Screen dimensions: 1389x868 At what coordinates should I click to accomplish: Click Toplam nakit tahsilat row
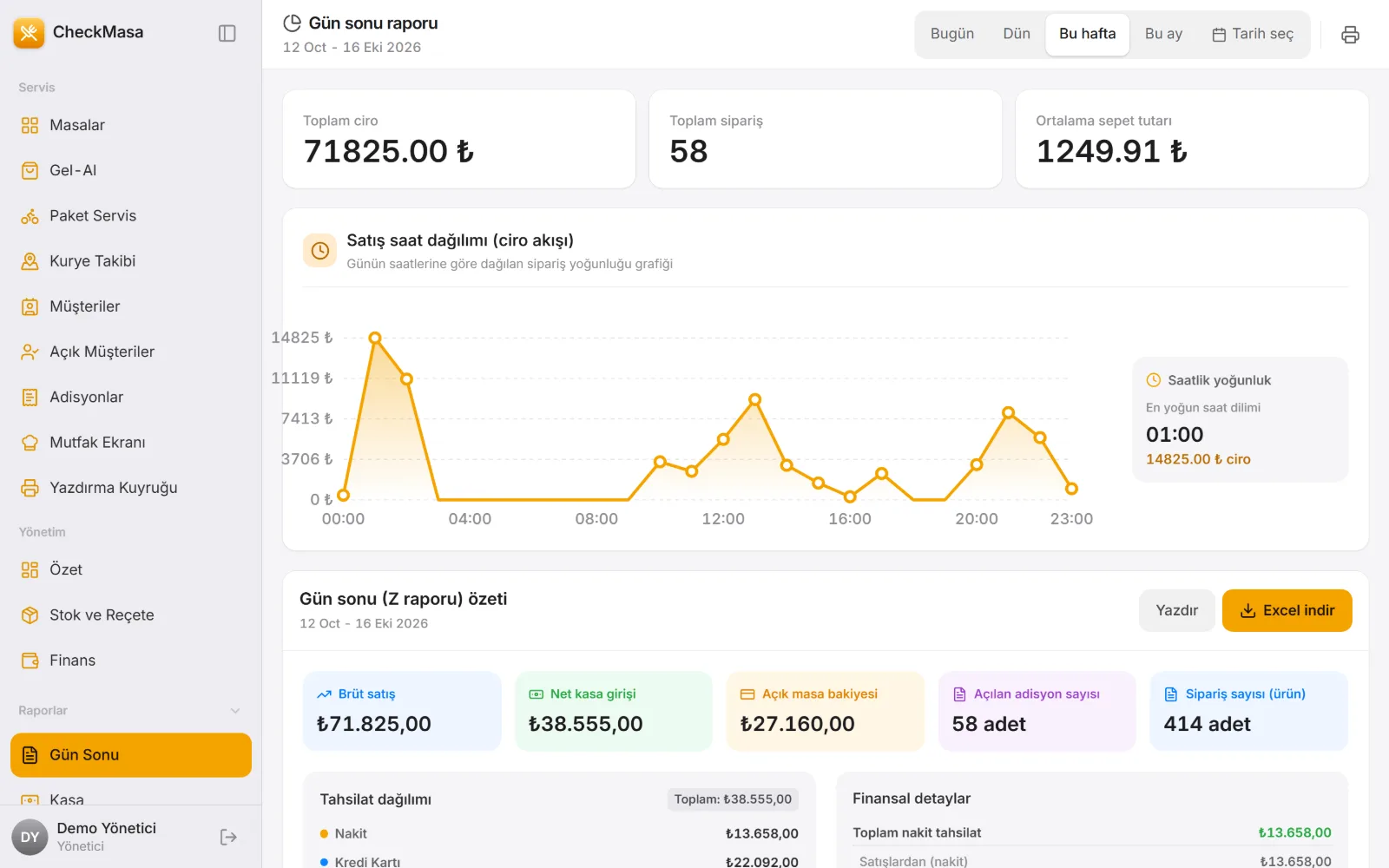tap(1091, 832)
